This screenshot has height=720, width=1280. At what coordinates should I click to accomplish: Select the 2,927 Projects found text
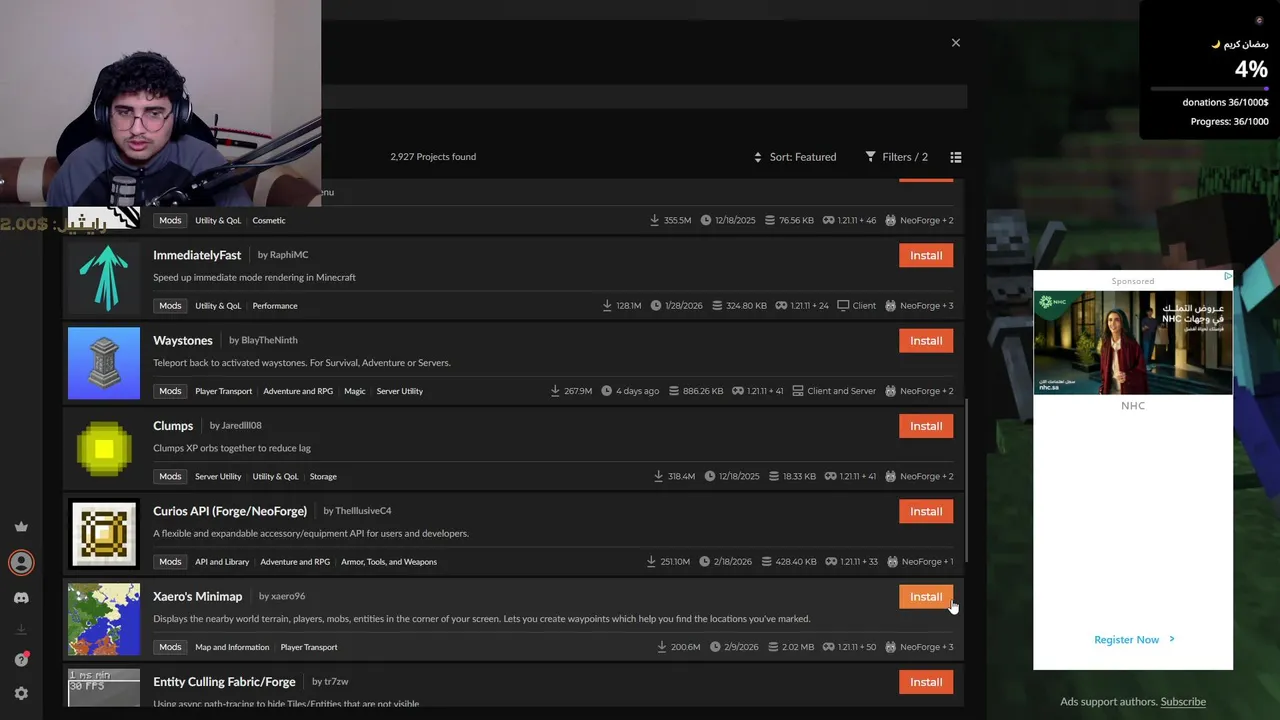click(x=433, y=157)
